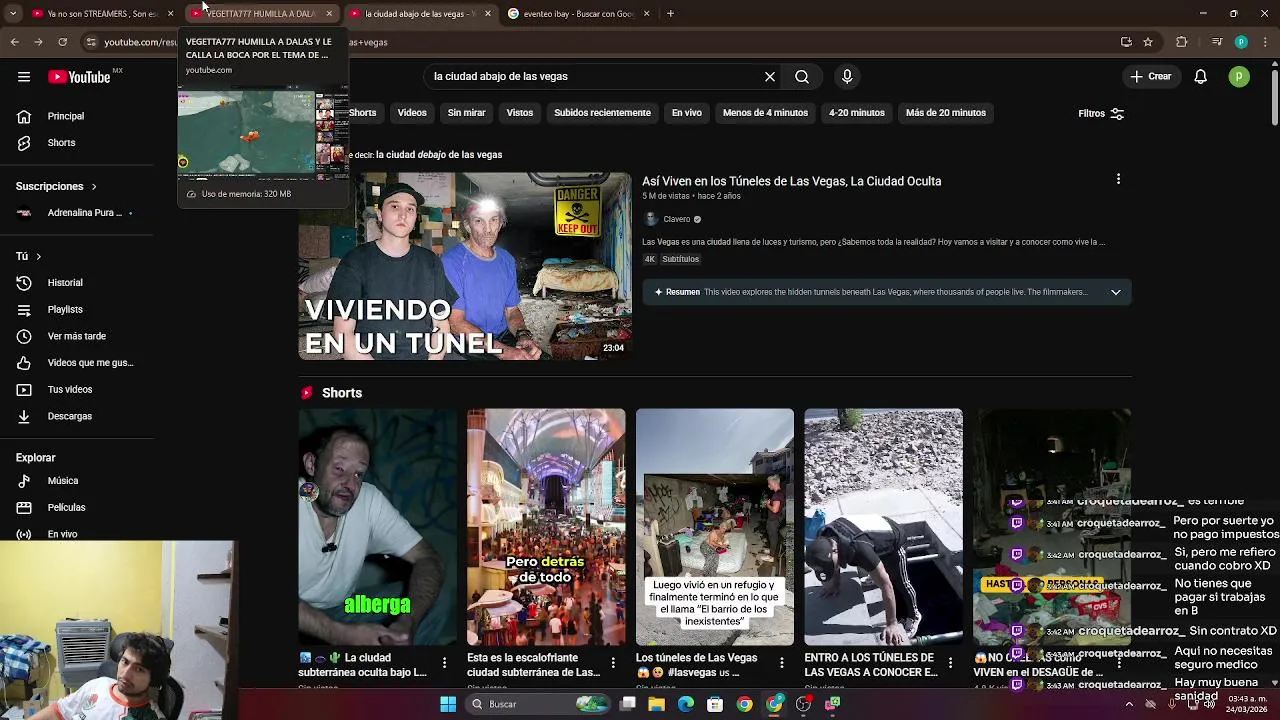Viewport: 1280px width, 720px height.
Task: Select the Sin mirar filter chip
Action: click(466, 113)
